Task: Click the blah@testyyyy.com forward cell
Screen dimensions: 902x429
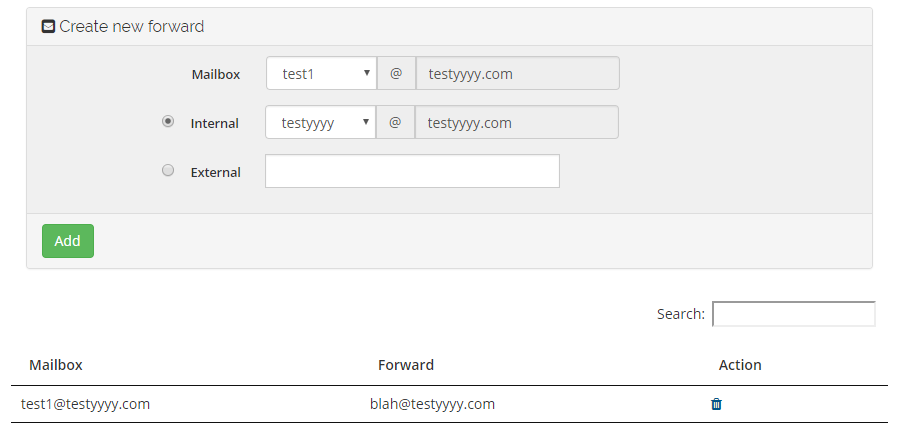Action: pos(432,404)
